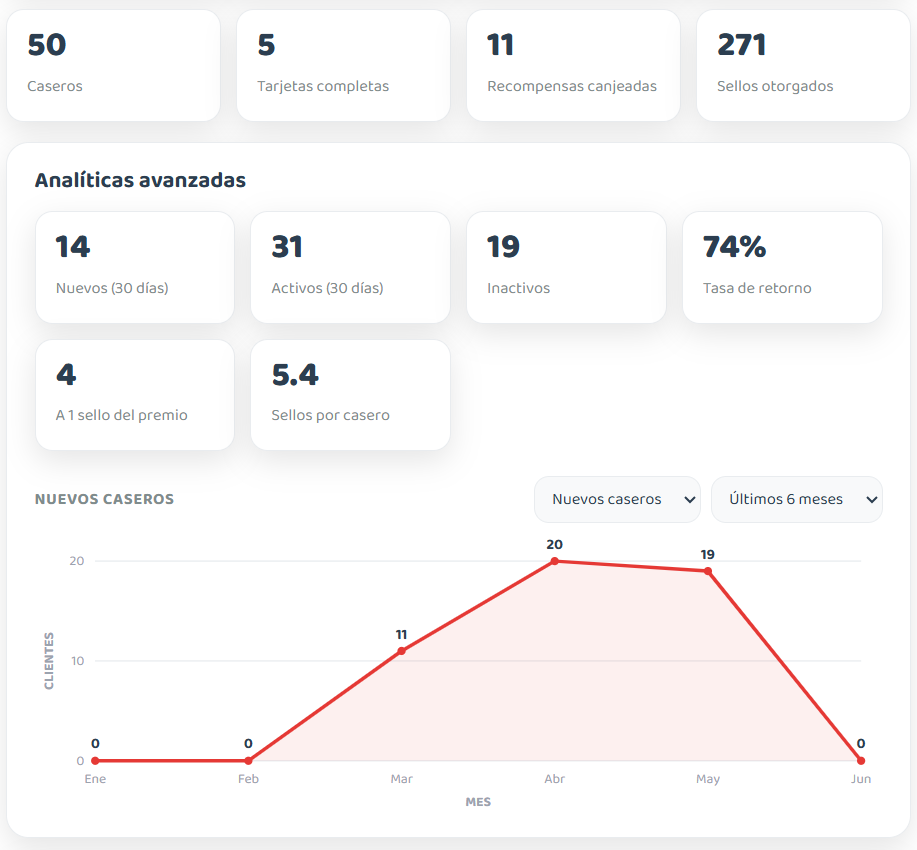Click the 19 data label above May
The image size is (917, 850).
(708, 555)
